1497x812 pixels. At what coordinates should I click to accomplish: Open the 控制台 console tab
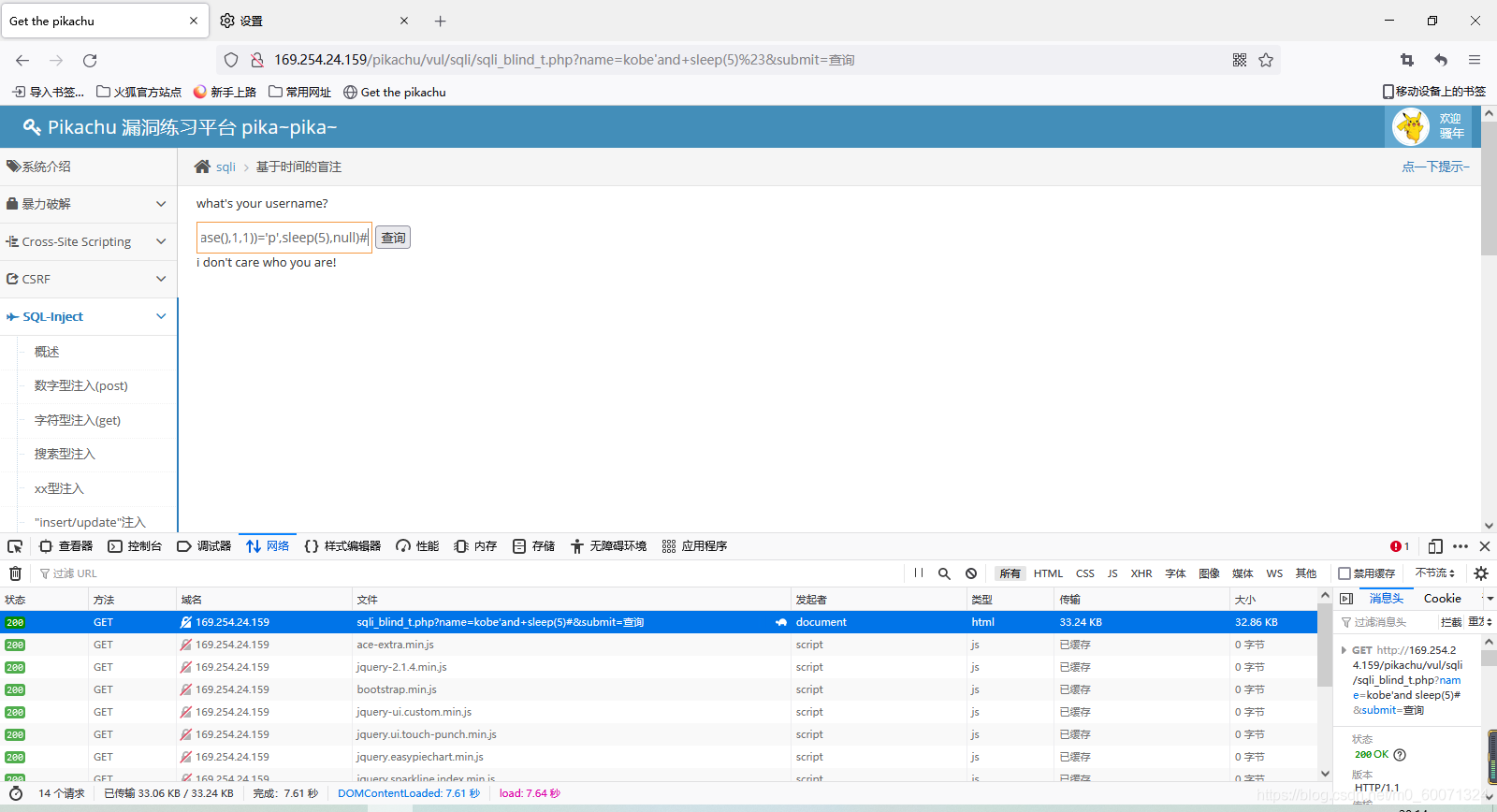coord(135,546)
